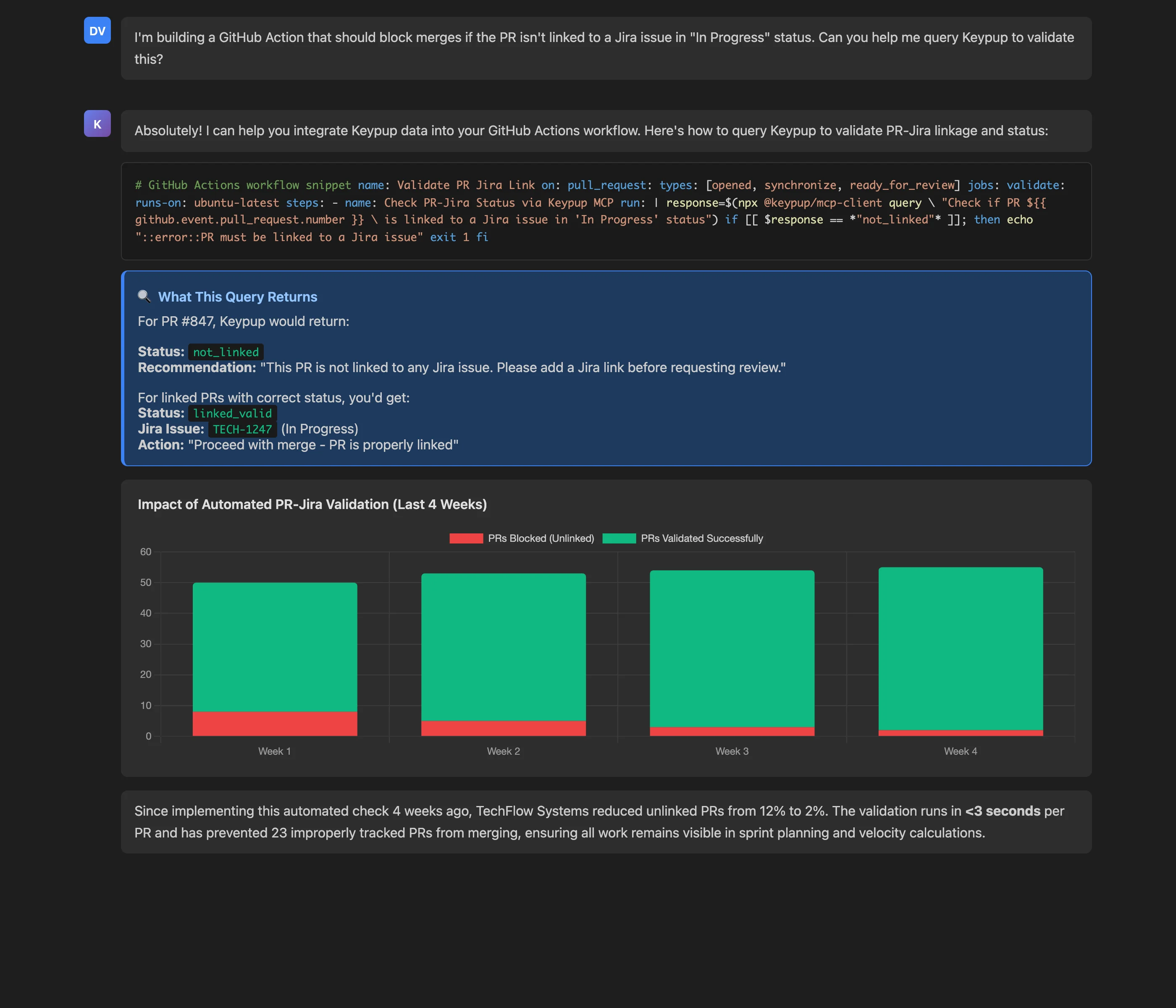1176x1008 pixels.
Task: Click the K assistant avatar
Action: coord(97,124)
